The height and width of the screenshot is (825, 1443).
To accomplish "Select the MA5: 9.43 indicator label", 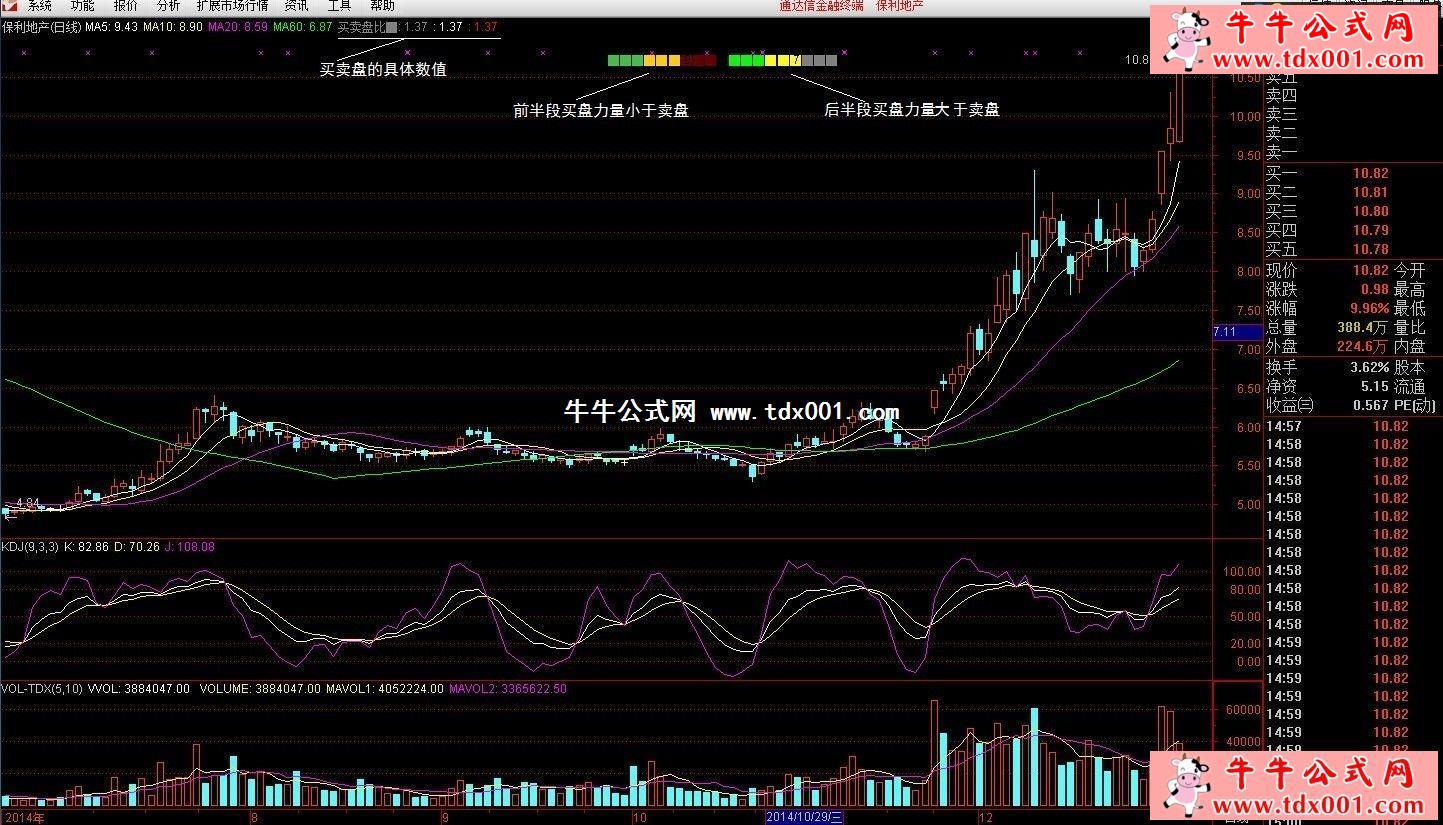I will coord(111,27).
